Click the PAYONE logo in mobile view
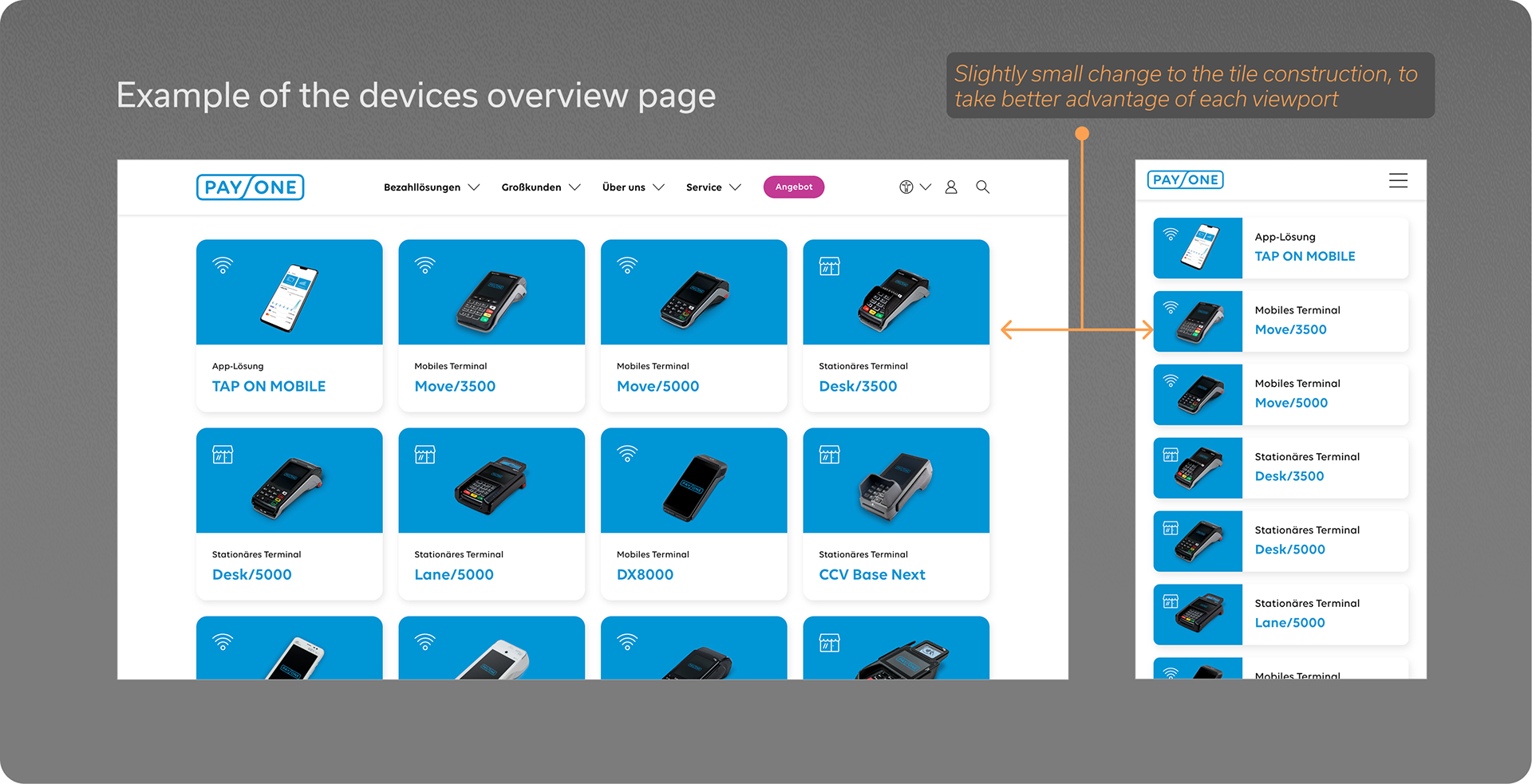Viewport: 1532px width, 784px height. (x=1186, y=180)
